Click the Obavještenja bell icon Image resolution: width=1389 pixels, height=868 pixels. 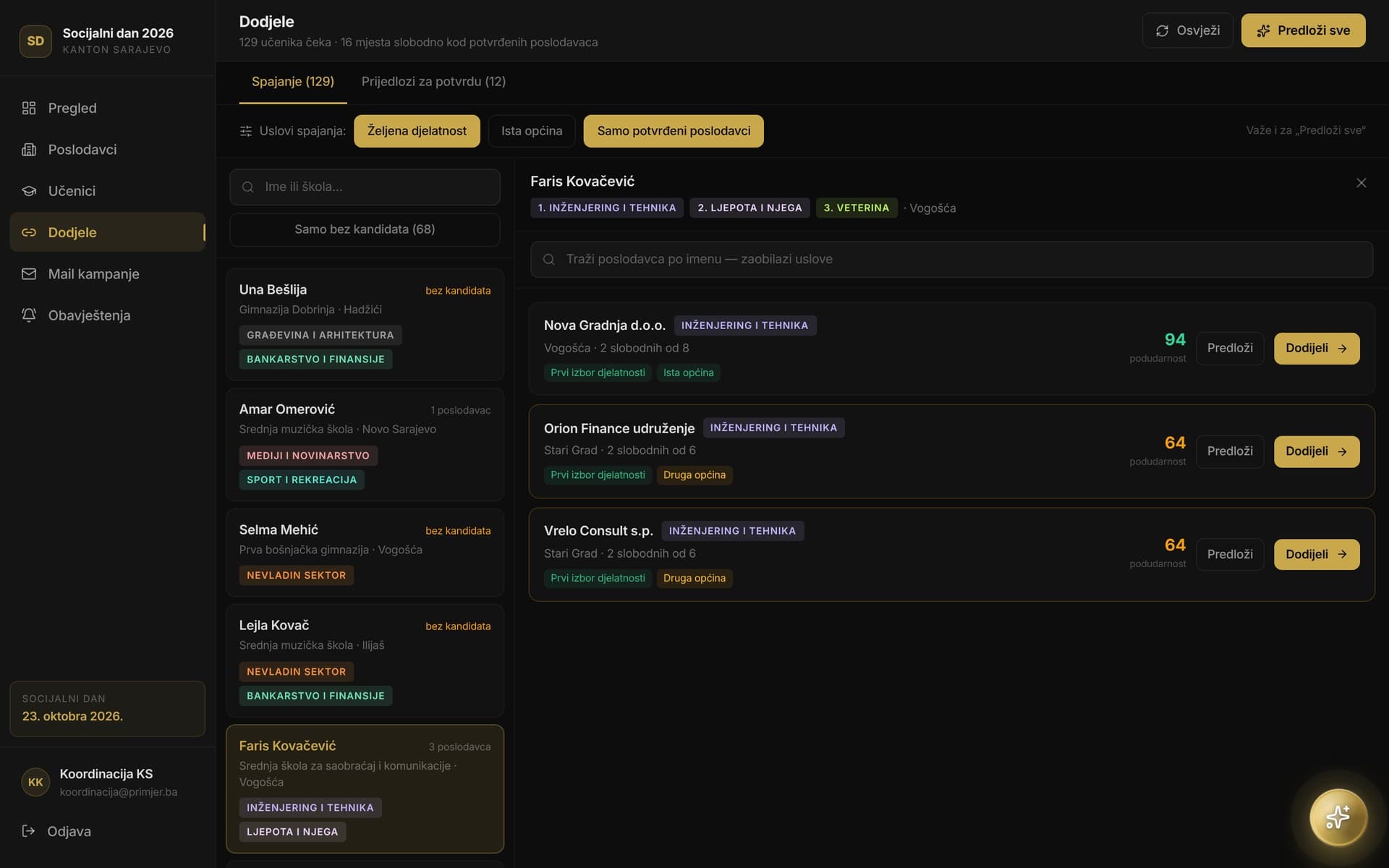[x=29, y=315]
